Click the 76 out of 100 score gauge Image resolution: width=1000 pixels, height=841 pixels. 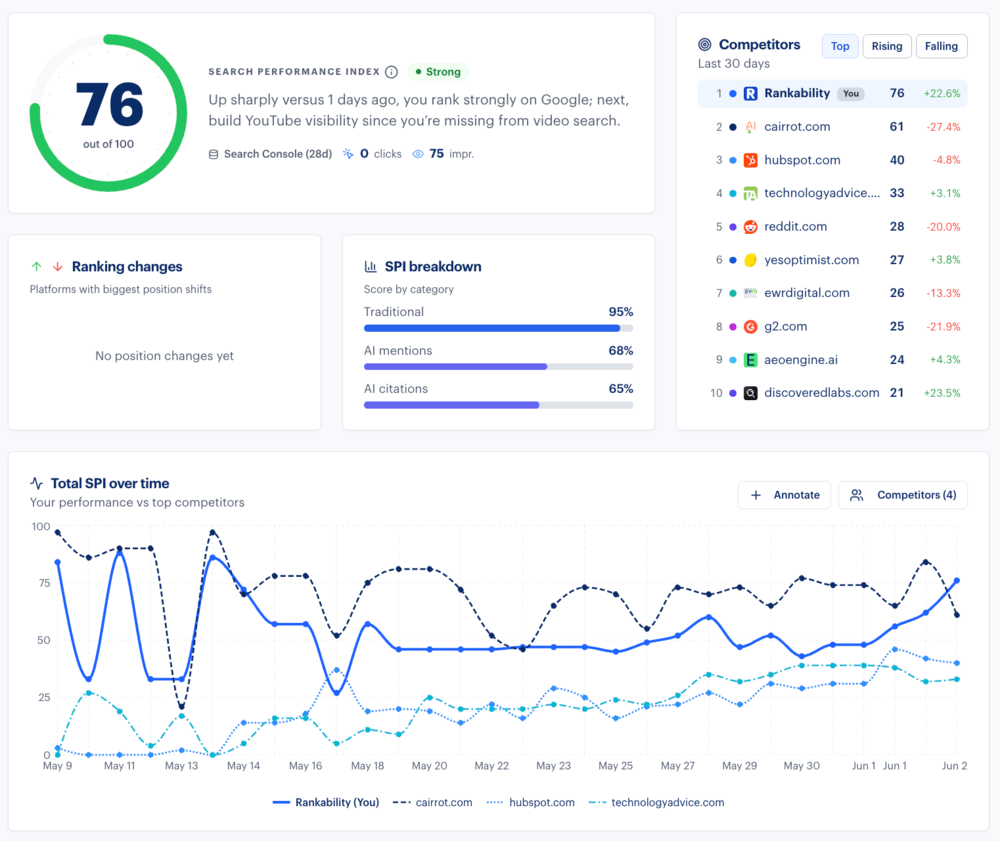point(108,113)
